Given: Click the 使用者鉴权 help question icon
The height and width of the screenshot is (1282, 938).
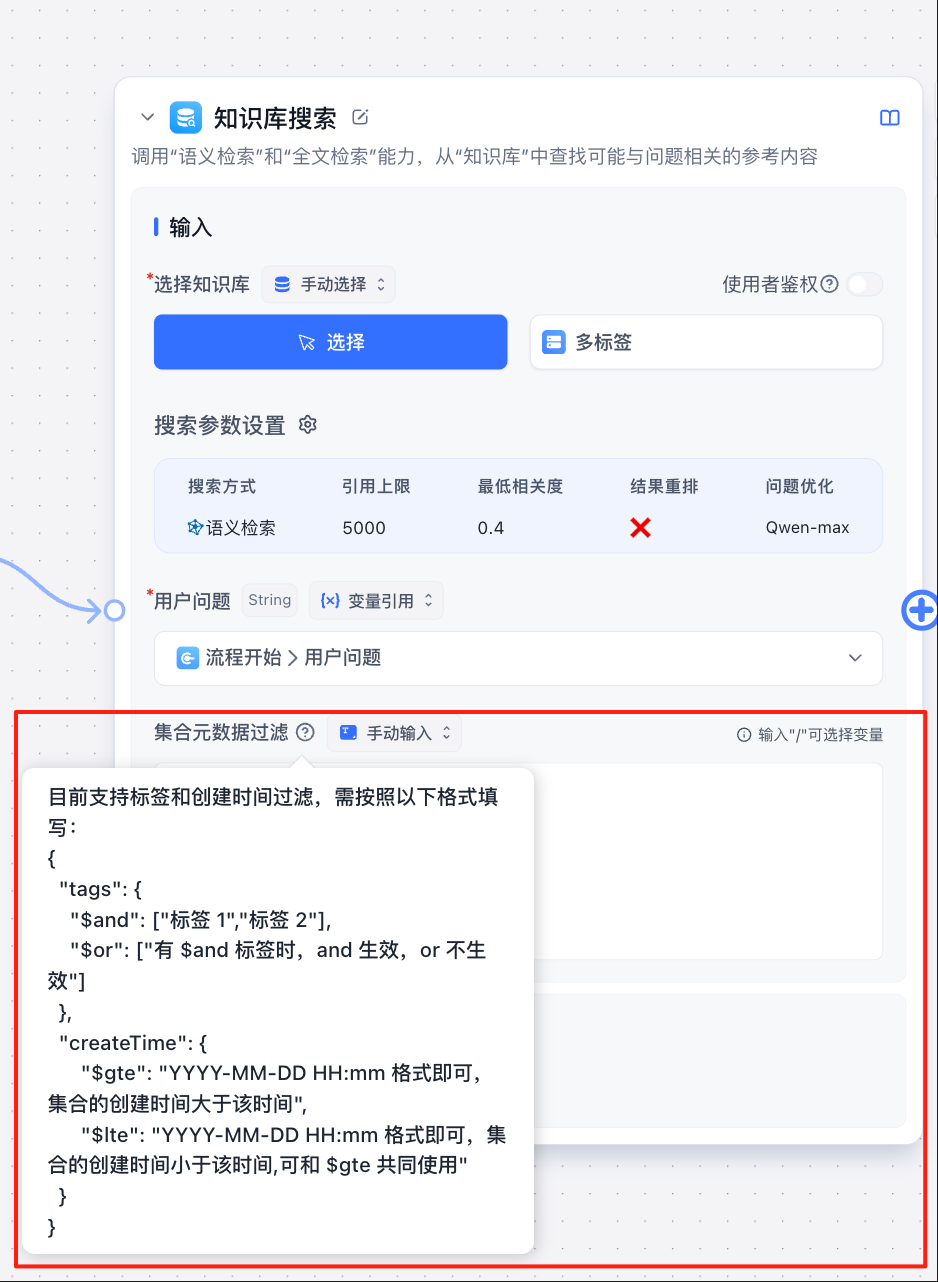Looking at the screenshot, I should 829,284.
